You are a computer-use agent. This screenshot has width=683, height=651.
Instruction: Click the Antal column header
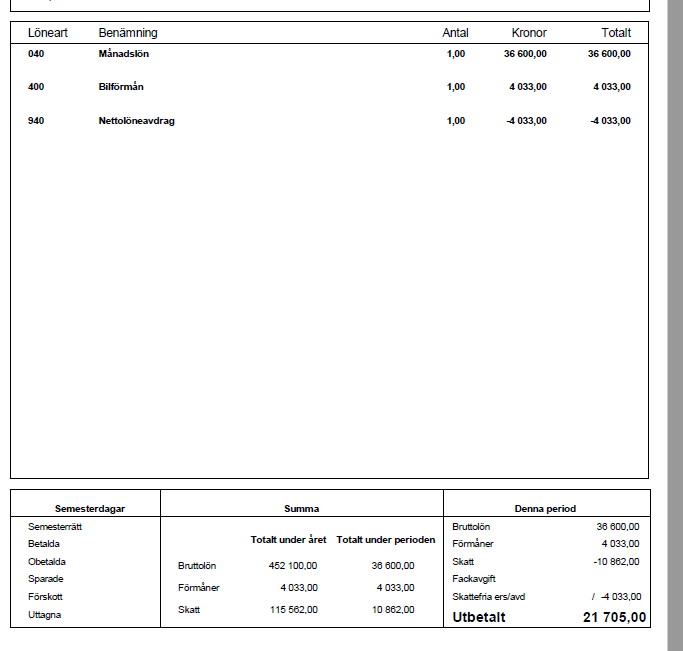455,33
